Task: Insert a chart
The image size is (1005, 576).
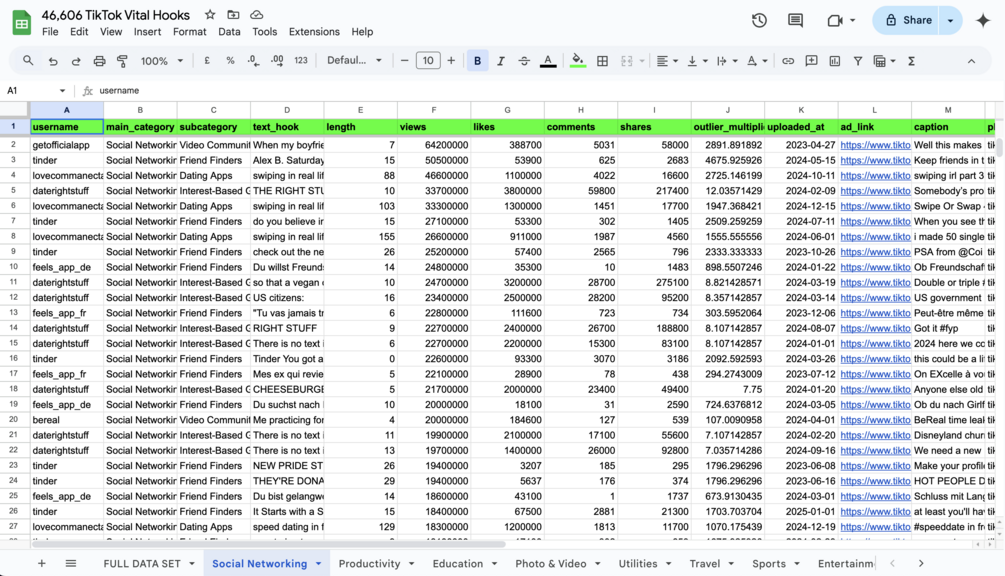Action: pyautogui.click(x=835, y=61)
